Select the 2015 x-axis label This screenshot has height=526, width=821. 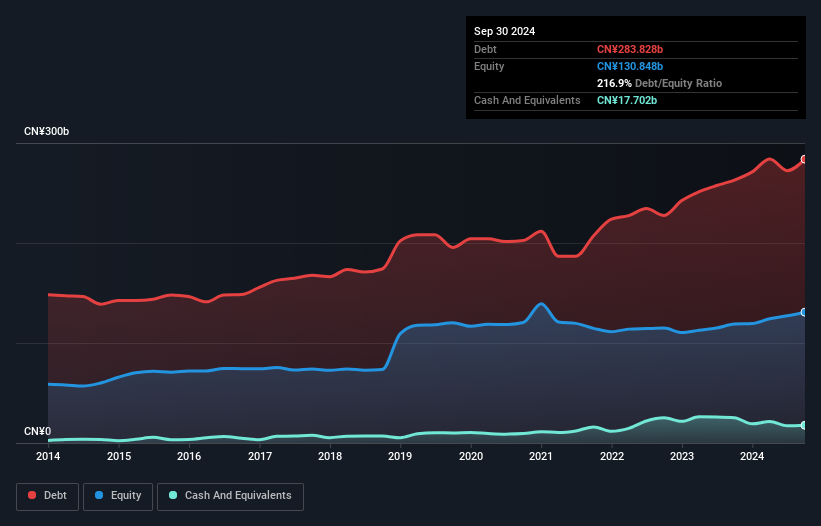pos(119,456)
